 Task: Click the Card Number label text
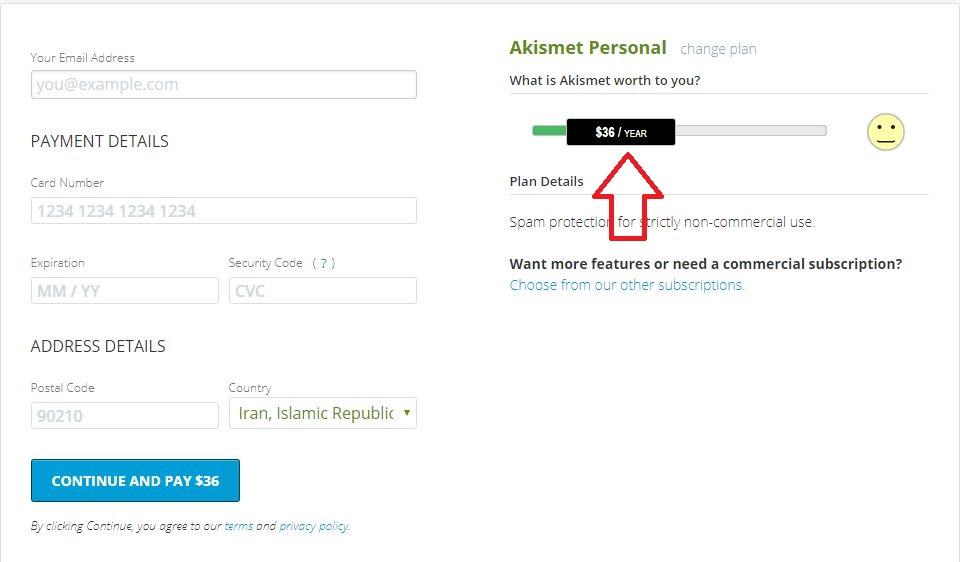coord(67,183)
